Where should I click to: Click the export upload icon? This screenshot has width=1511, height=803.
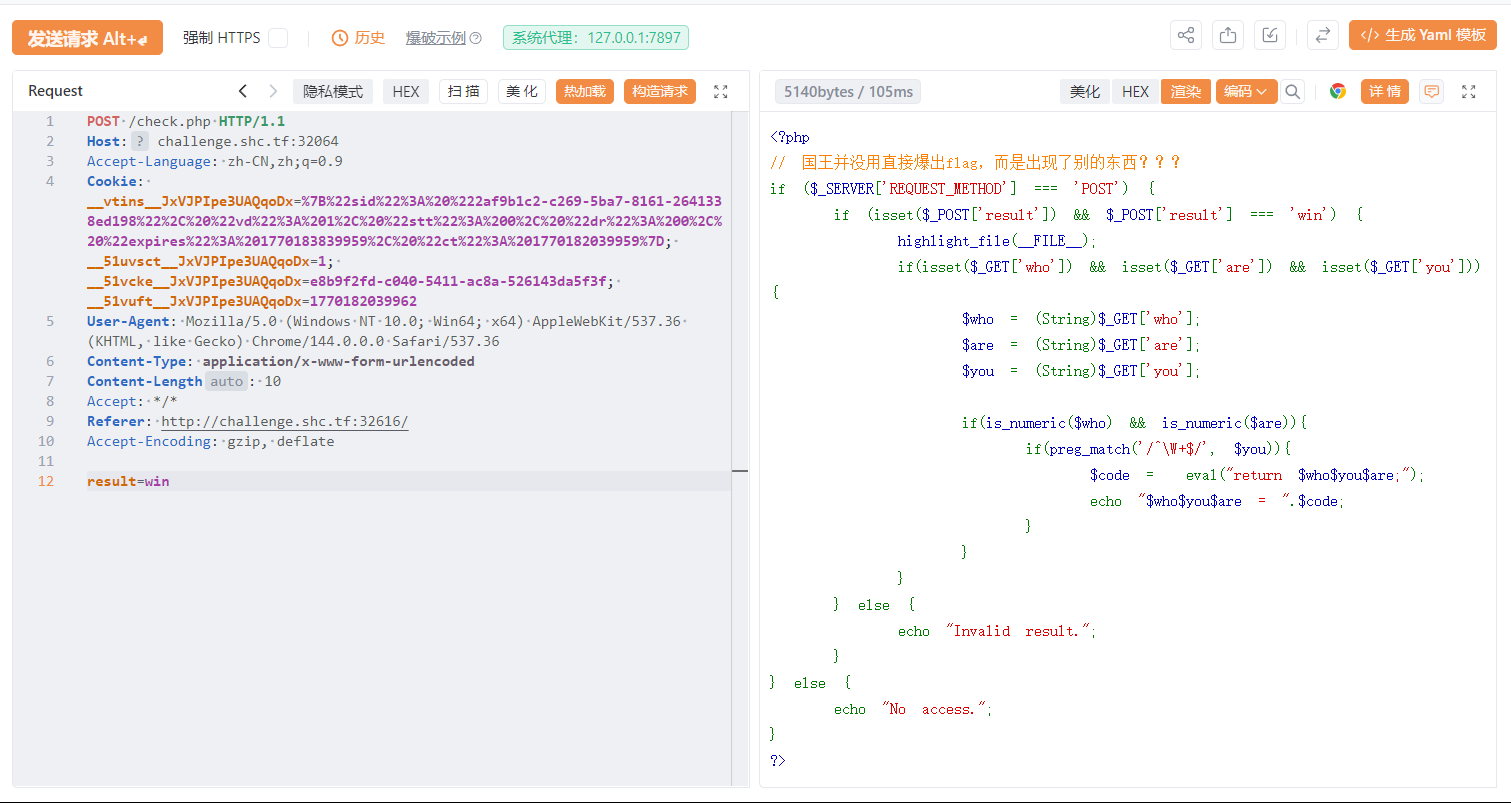(x=1227, y=35)
